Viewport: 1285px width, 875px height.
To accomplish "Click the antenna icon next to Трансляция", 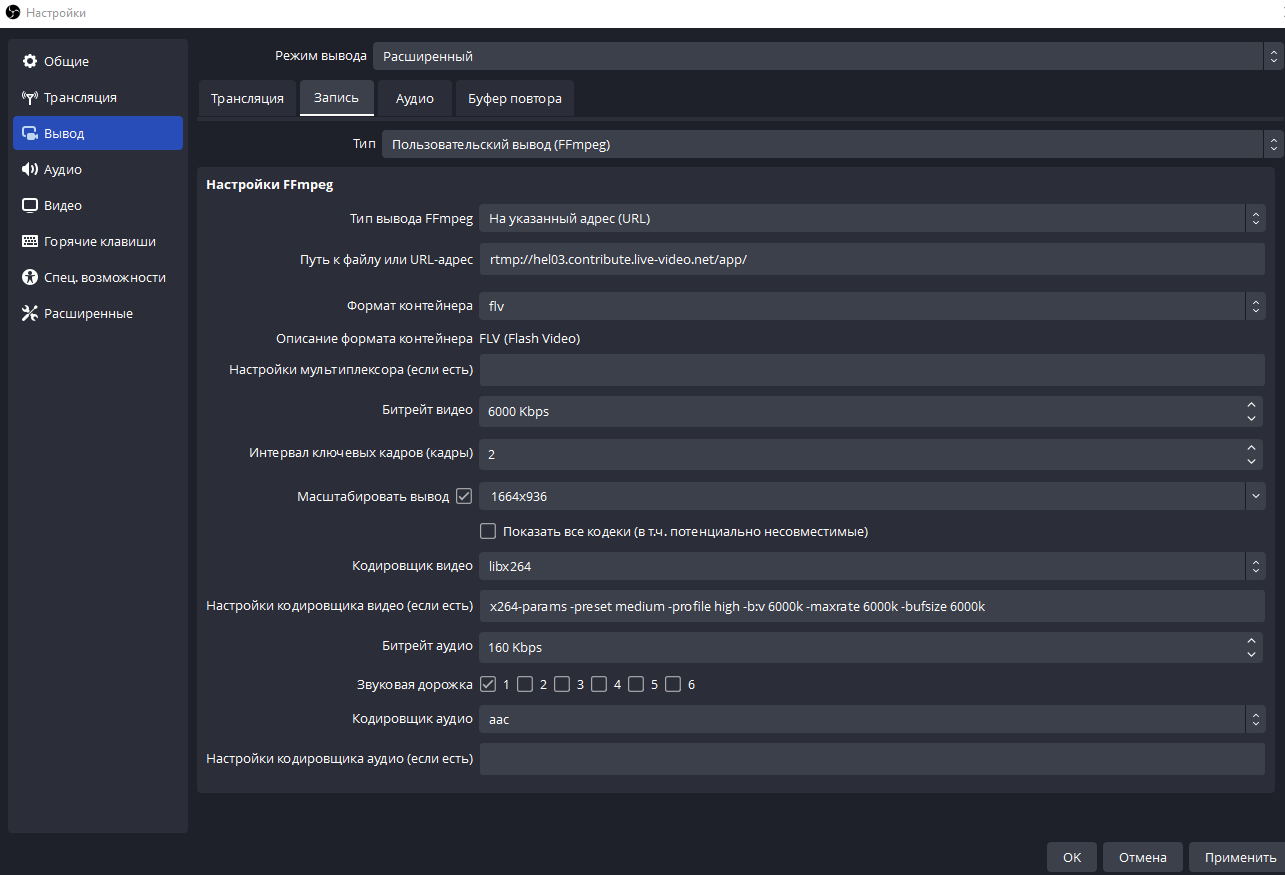I will click(30, 98).
